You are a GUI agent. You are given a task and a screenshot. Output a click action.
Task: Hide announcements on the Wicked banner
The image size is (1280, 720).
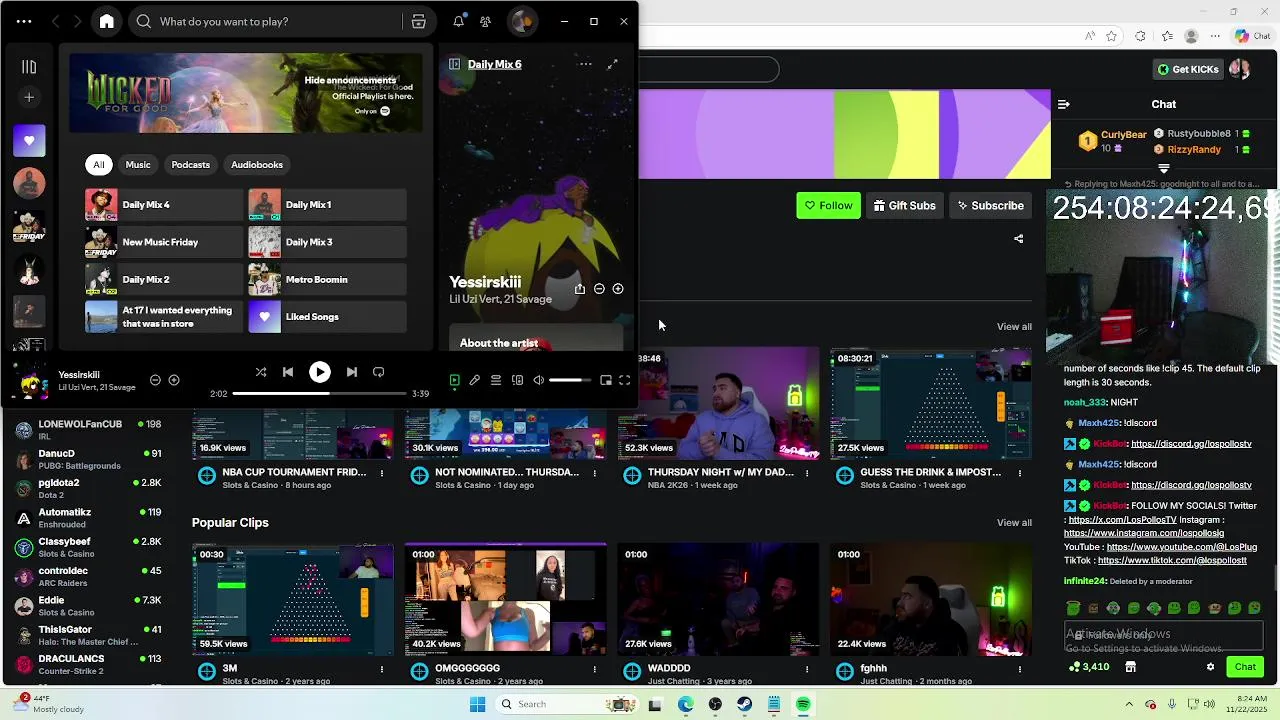click(350, 80)
